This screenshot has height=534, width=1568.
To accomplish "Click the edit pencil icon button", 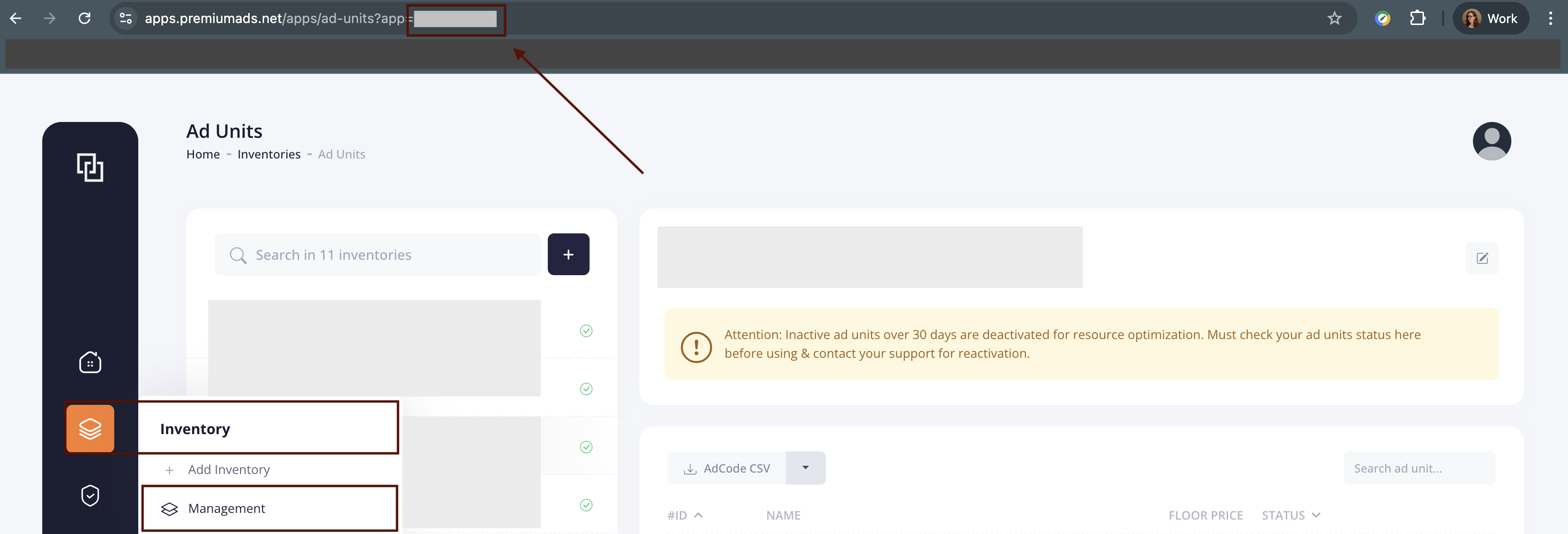I will tap(1482, 258).
